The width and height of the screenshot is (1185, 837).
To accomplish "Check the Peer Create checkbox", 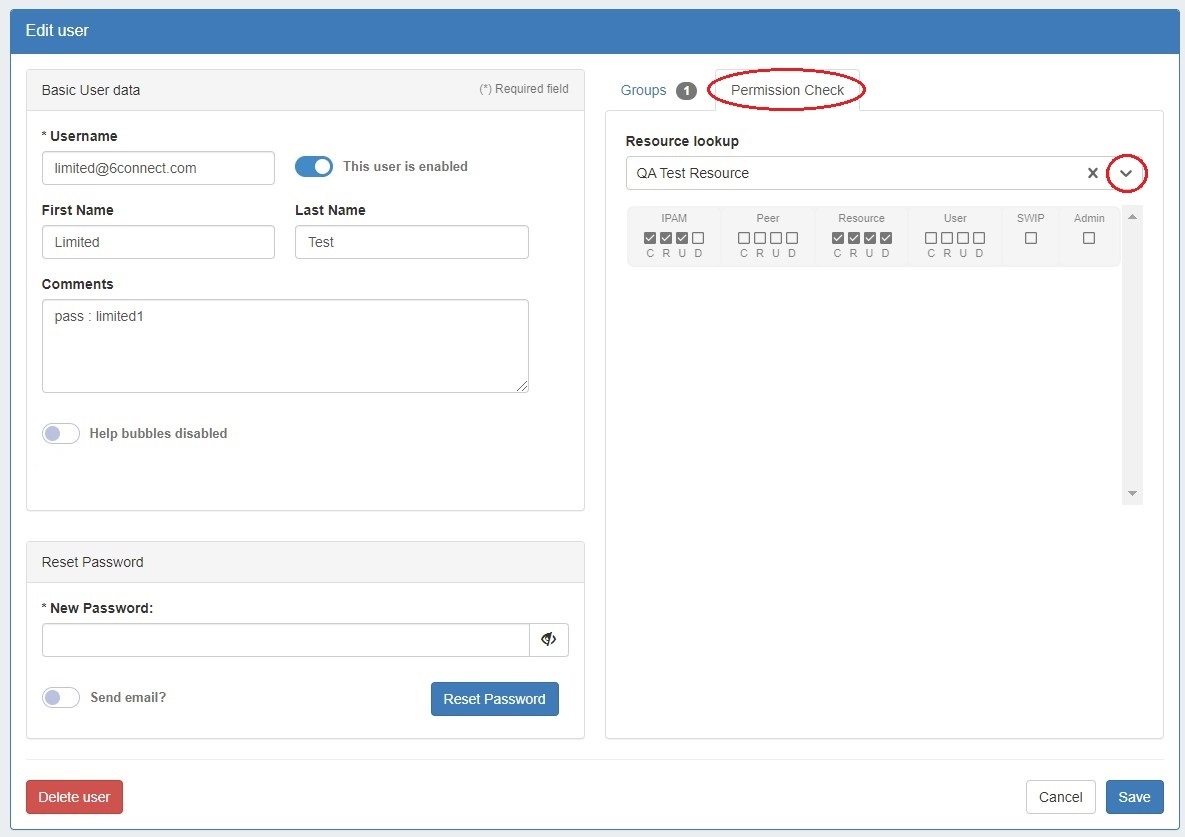I will click(743, 238).
